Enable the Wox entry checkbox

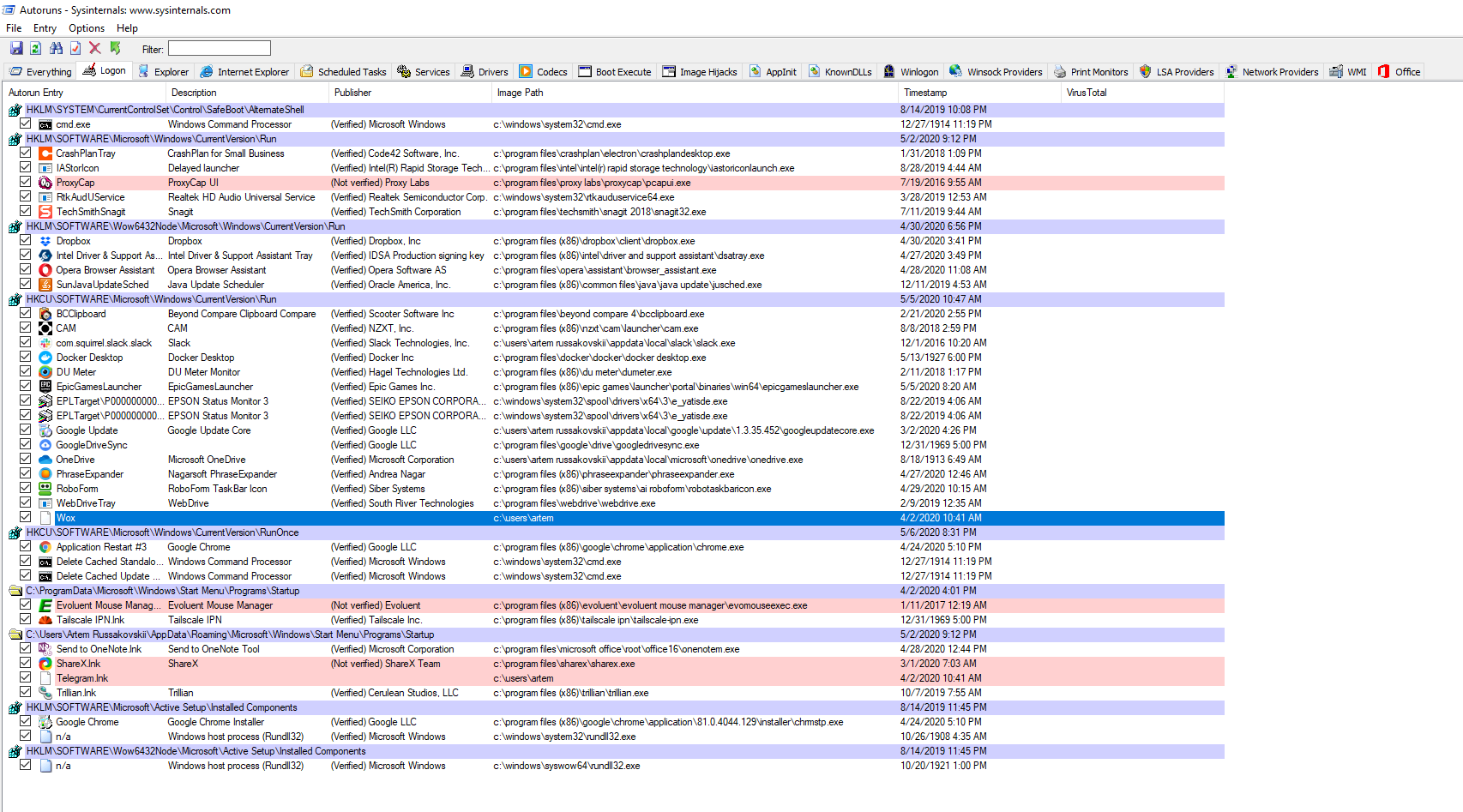pyautogui.click(x=25, y=517)
